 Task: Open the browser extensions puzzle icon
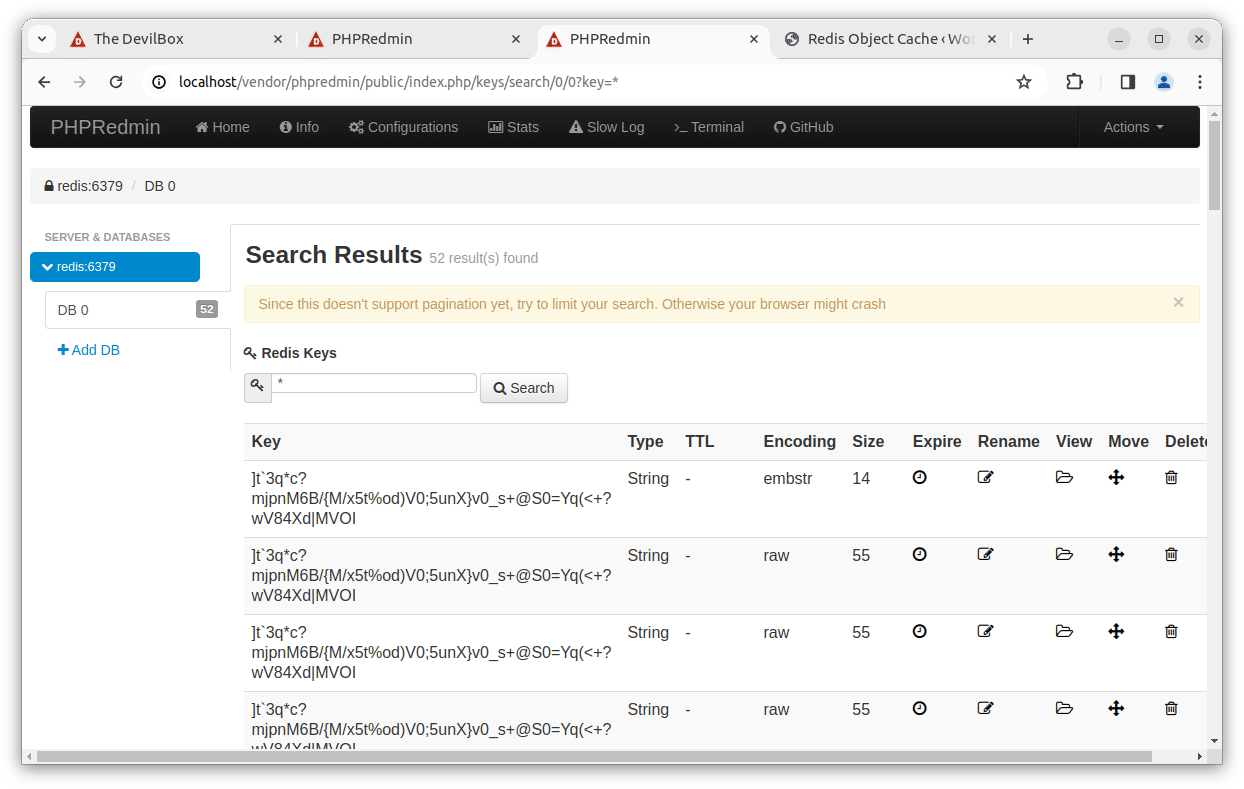[x=1074, y=82]
